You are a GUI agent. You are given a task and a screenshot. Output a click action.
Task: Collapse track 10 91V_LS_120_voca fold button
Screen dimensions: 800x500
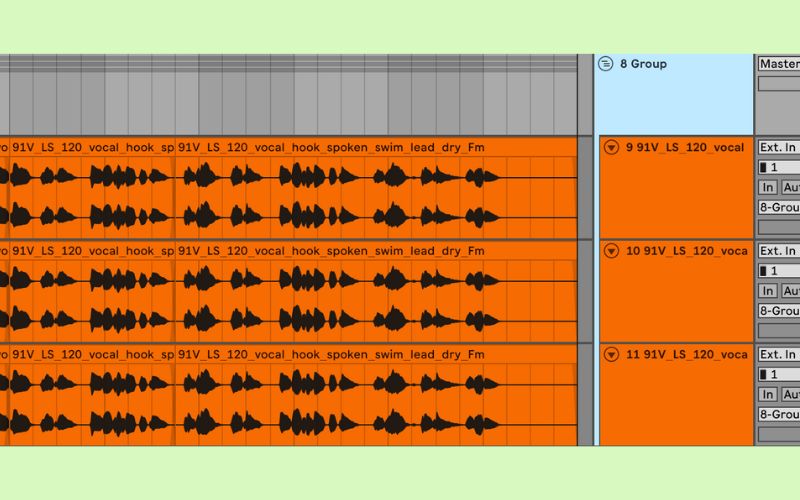(x=611, y=251)
